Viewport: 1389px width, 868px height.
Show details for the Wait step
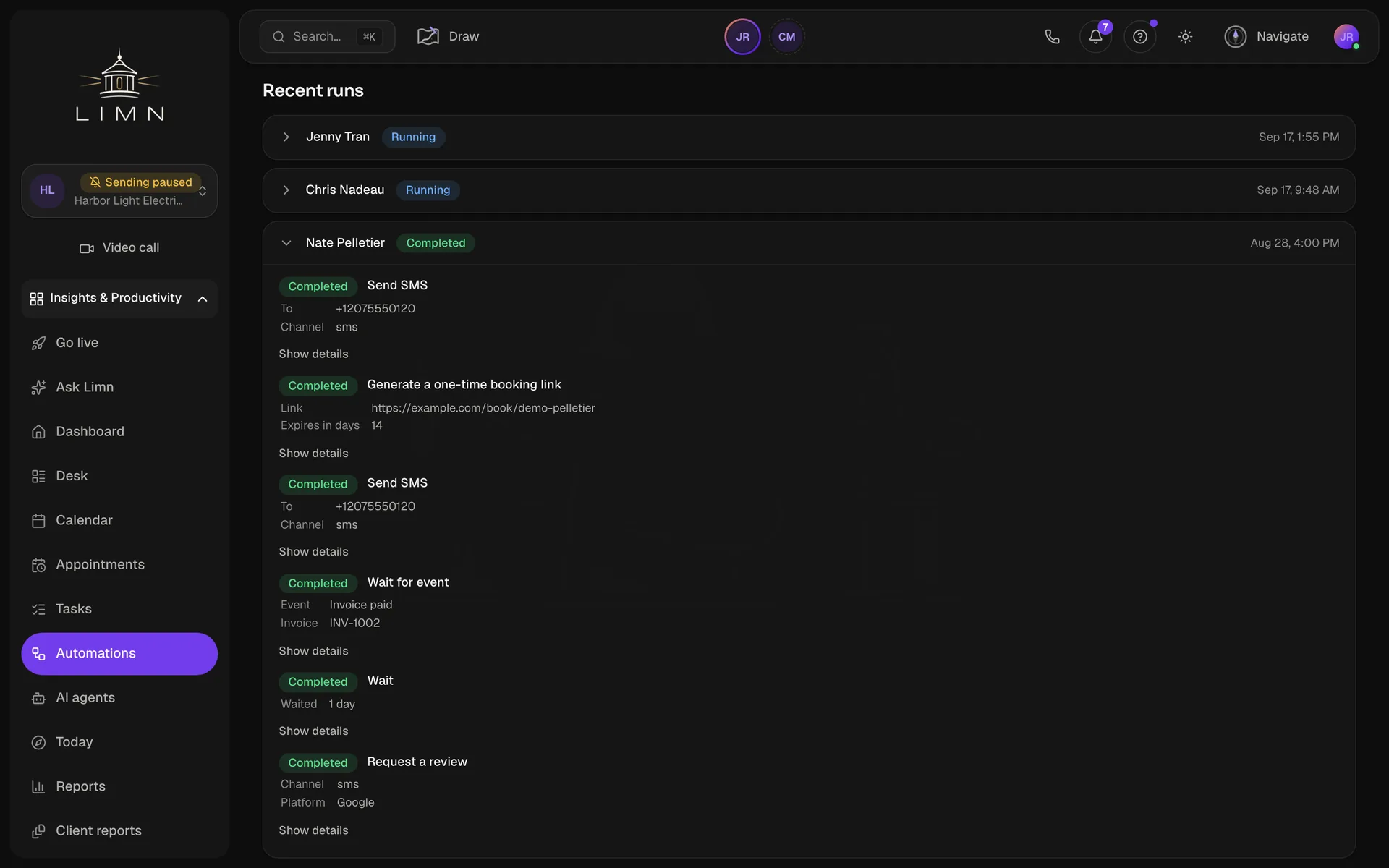313,731
